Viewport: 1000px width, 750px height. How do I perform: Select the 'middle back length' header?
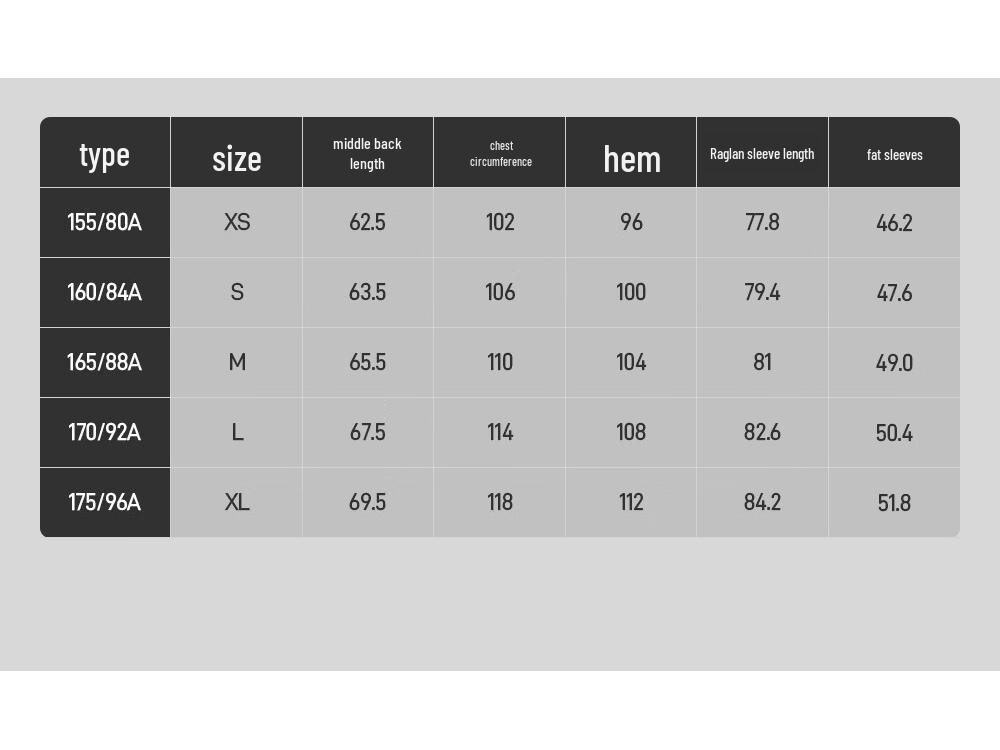pos(367,154)
